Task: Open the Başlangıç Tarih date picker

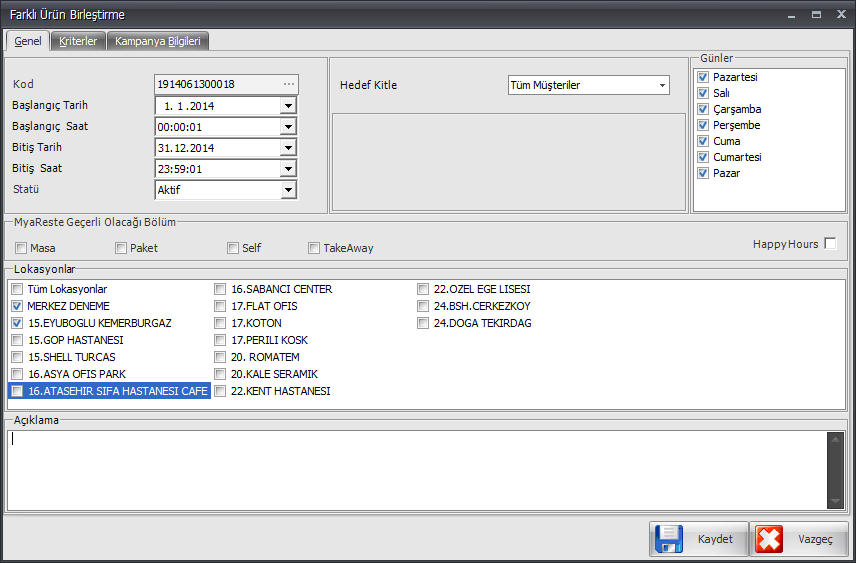Action: coord(288,106)
